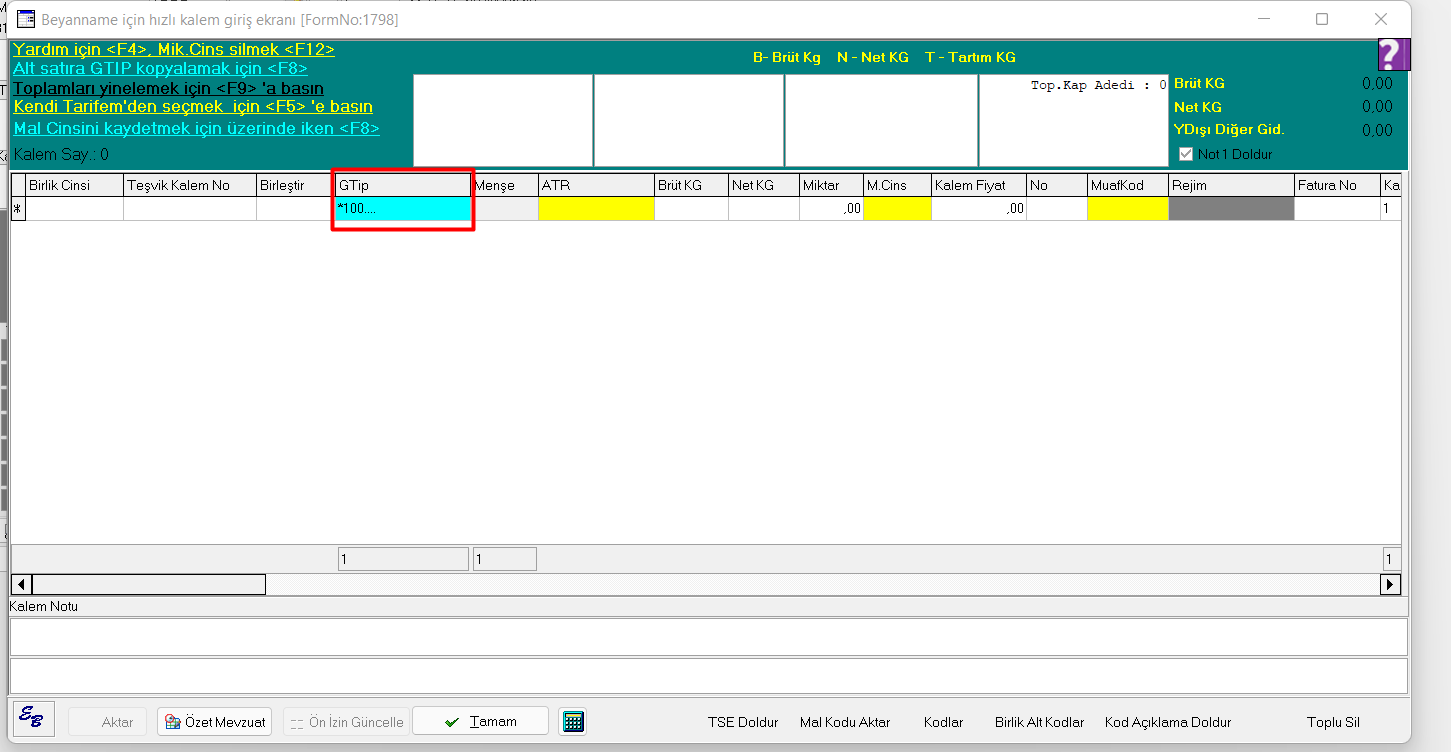Click Kod Açıklama Doldur
The image size is (1451, 752).
[x=1168, y=722]
